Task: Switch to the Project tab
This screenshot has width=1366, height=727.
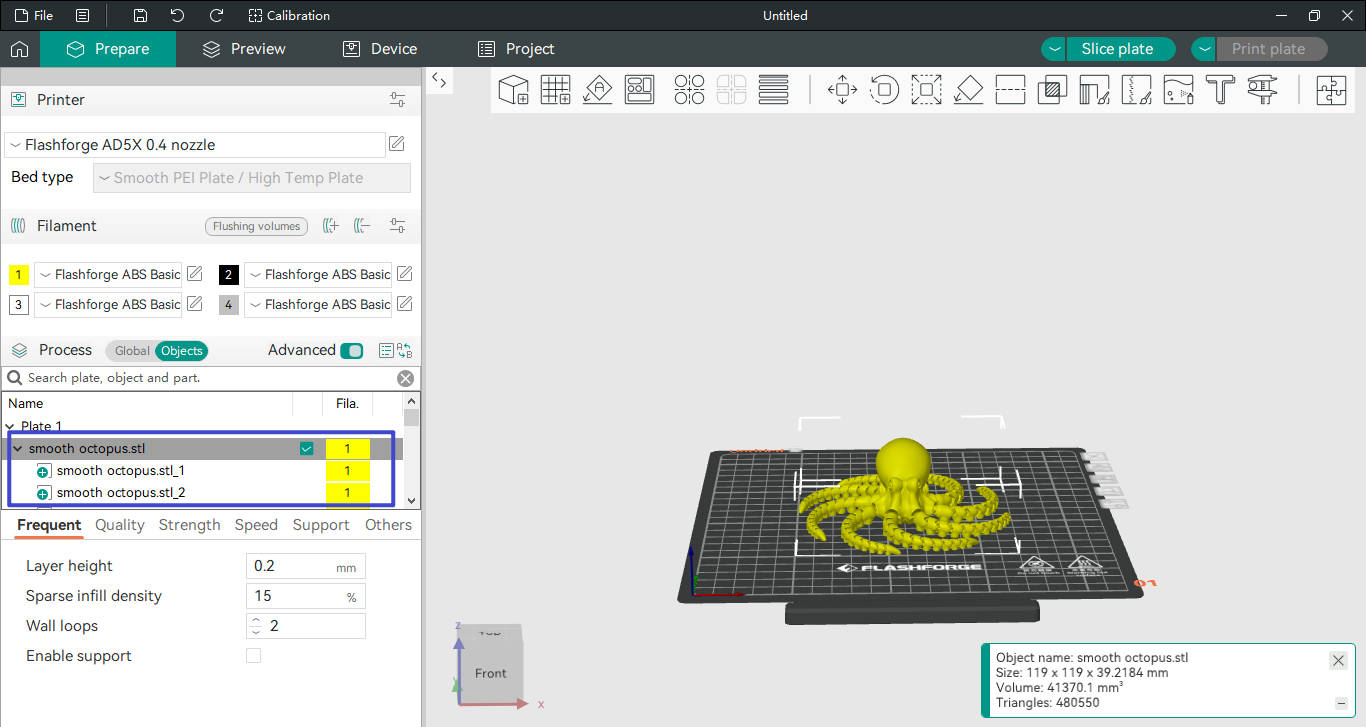Action: [516, 49]
